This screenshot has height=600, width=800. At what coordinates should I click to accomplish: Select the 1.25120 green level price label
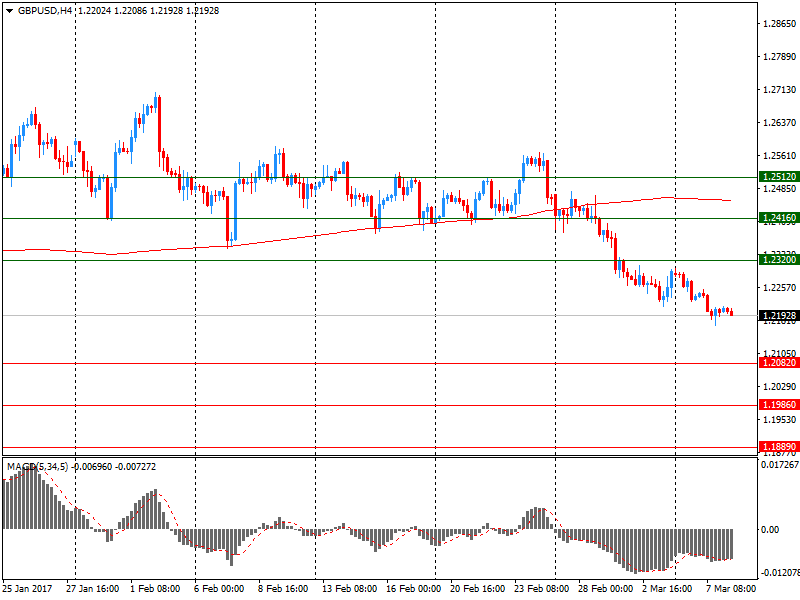coord(779,177)
